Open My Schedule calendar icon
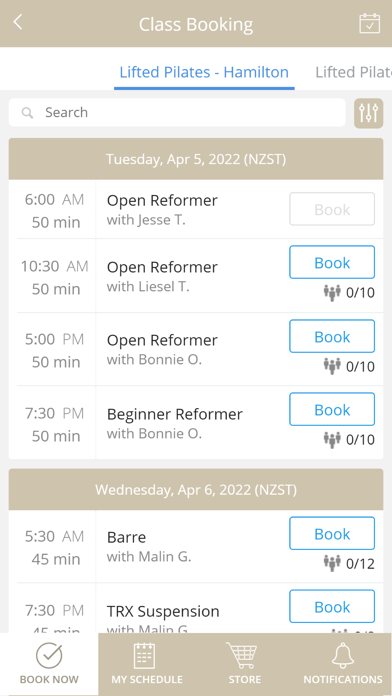The width and height of the screenshot is (392, 696). coord(145,656)
